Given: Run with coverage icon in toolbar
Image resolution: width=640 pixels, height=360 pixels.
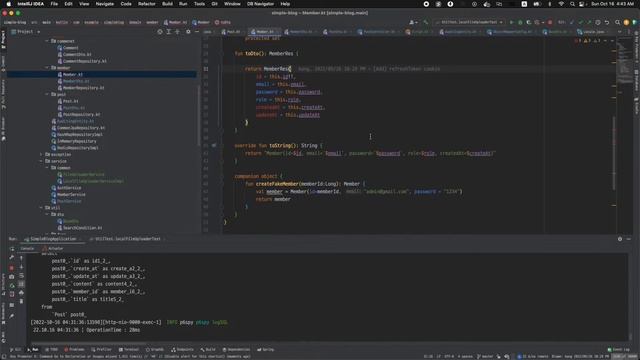Looking at the screenshot, I should point(529,22).
